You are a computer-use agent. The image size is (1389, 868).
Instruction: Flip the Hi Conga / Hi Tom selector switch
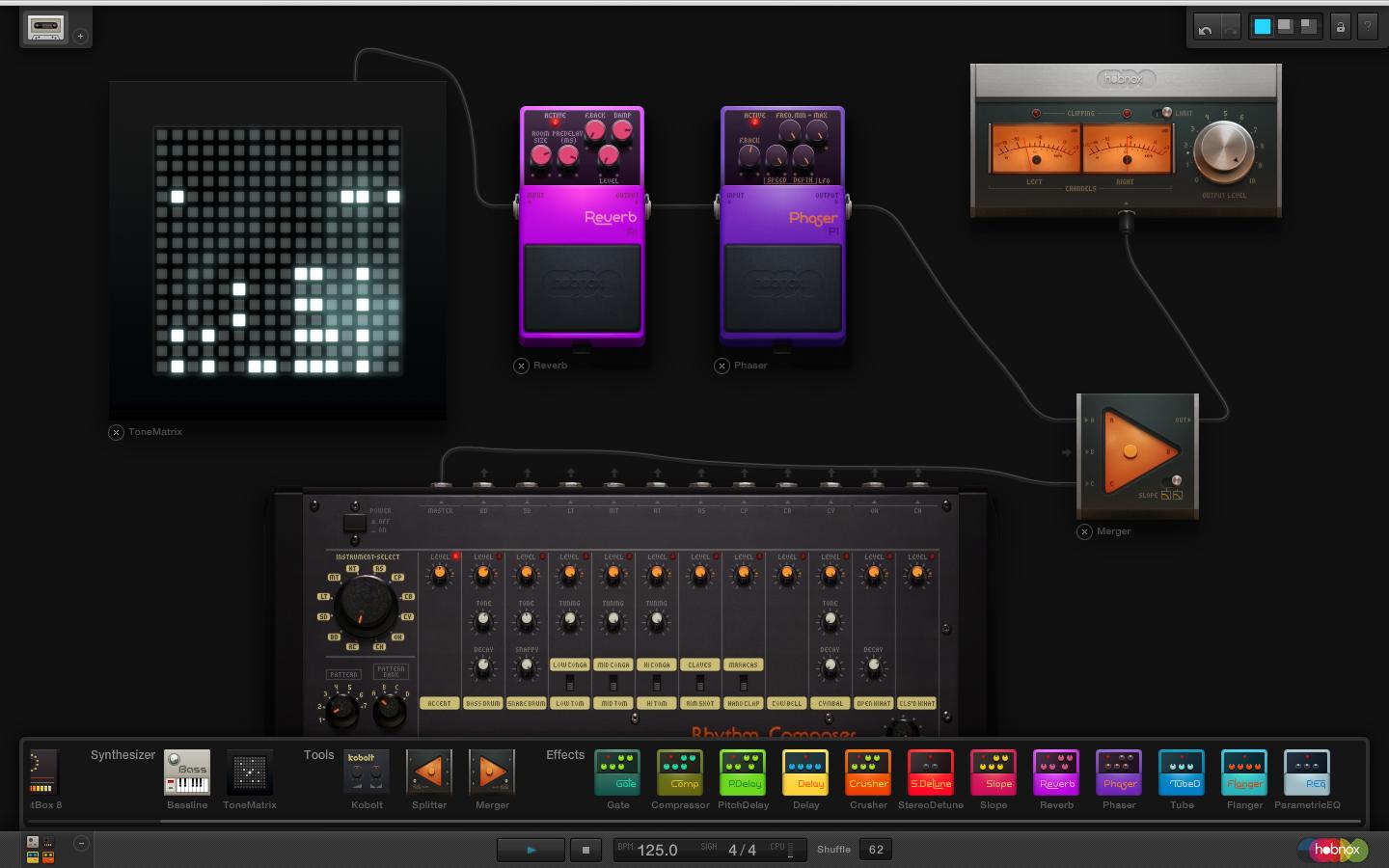[x=657, y=684]
